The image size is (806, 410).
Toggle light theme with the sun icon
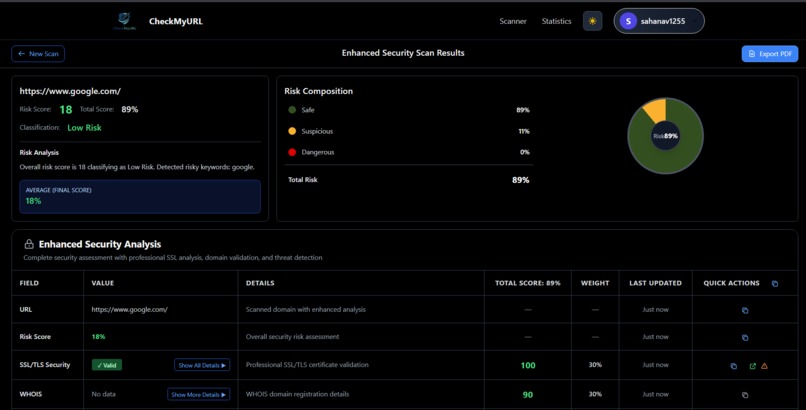click(592, 21)
